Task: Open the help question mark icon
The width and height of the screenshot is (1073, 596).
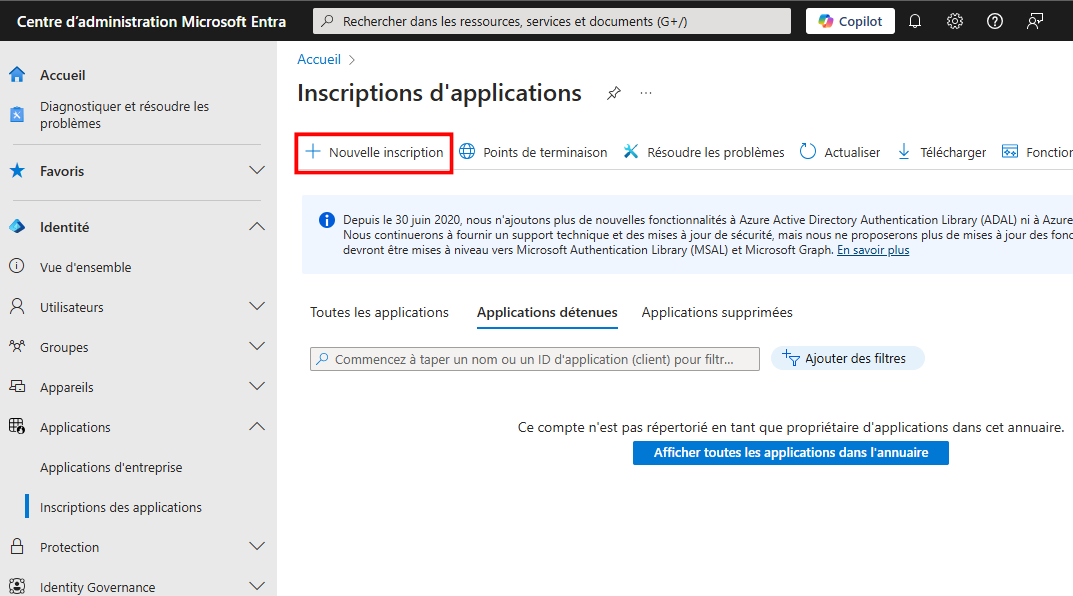Action: tap(995, 21)
